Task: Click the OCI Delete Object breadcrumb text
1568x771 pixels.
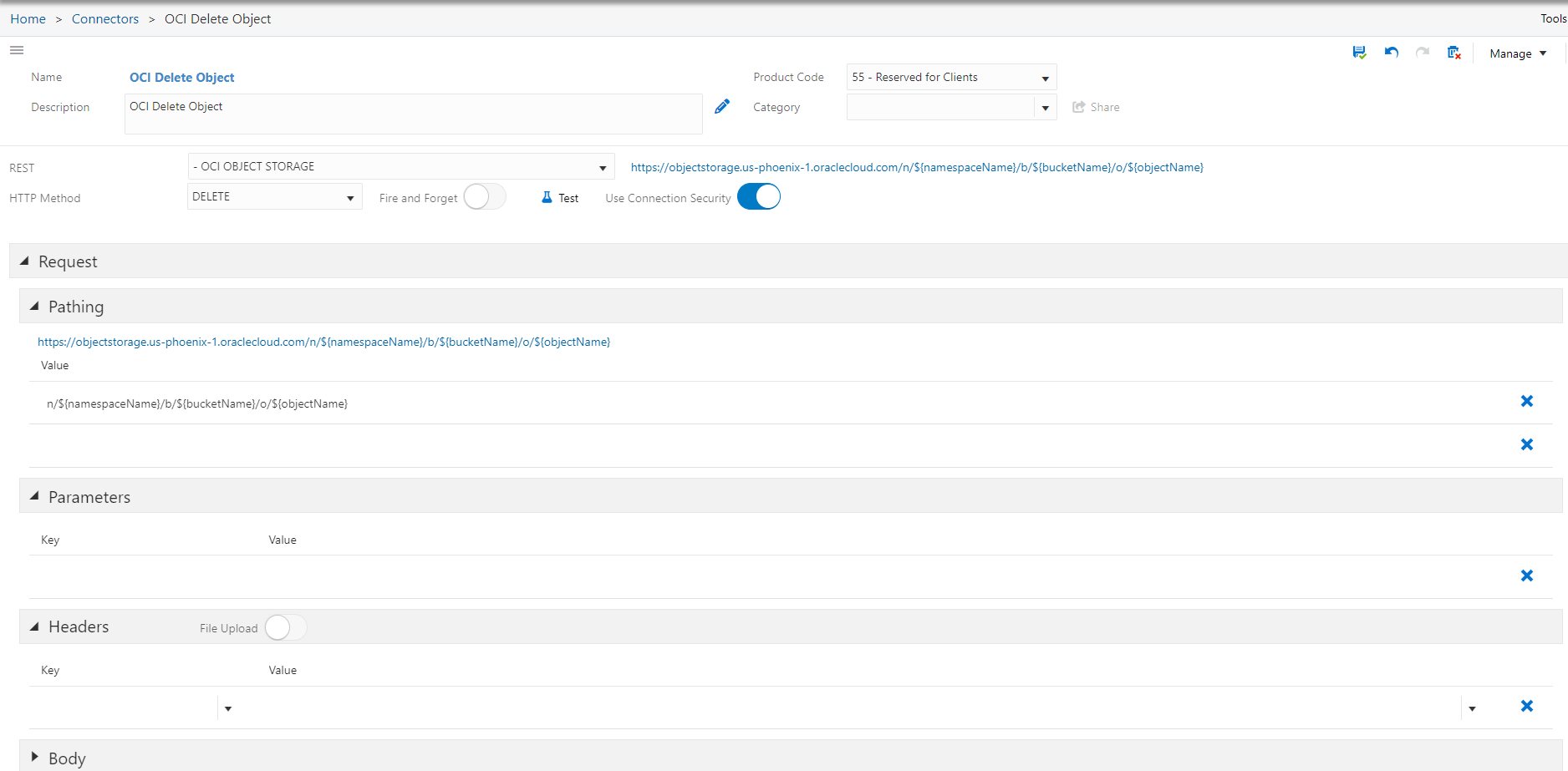Action: coord(217,18)
